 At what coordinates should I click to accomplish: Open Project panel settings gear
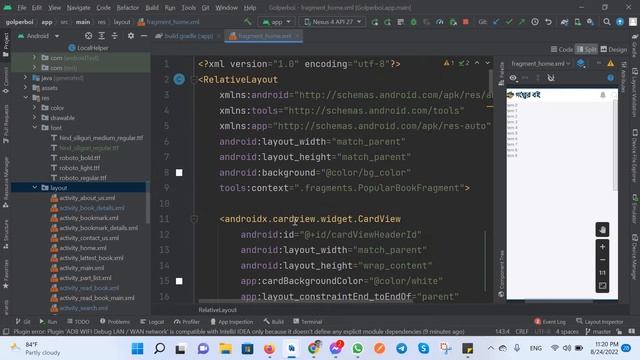point(131,36)
